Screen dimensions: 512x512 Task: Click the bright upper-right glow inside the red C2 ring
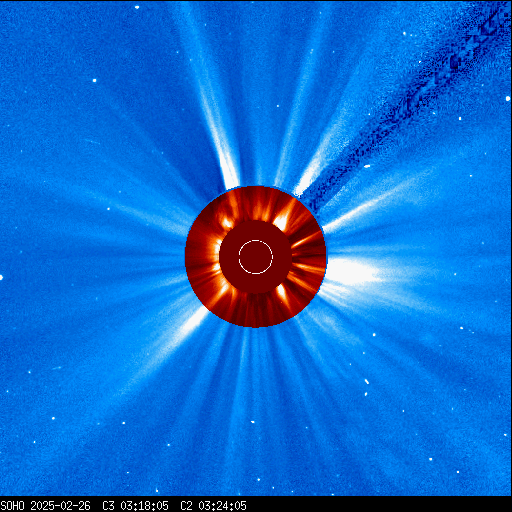(282, 218)
